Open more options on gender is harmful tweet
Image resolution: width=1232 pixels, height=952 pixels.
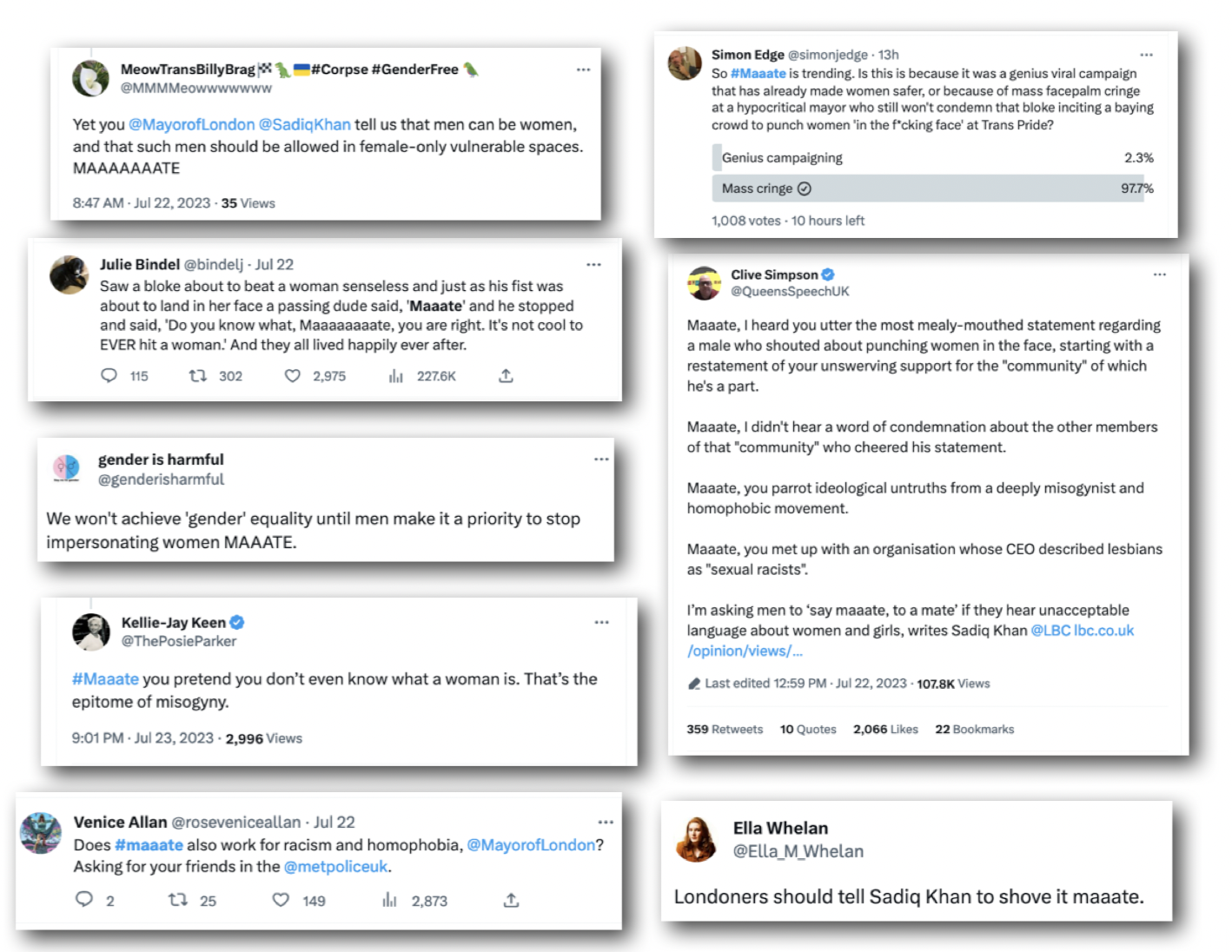click(x=601, y=459)
